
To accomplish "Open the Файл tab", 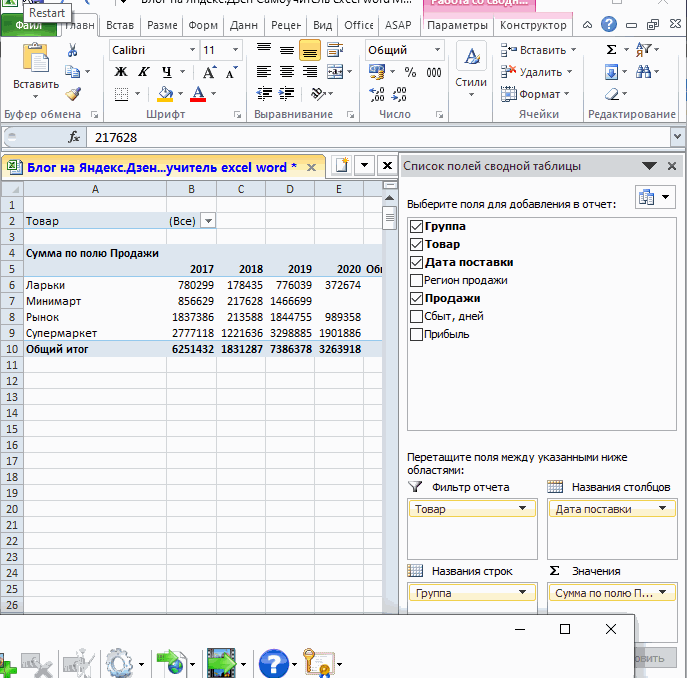I will 28,25.
